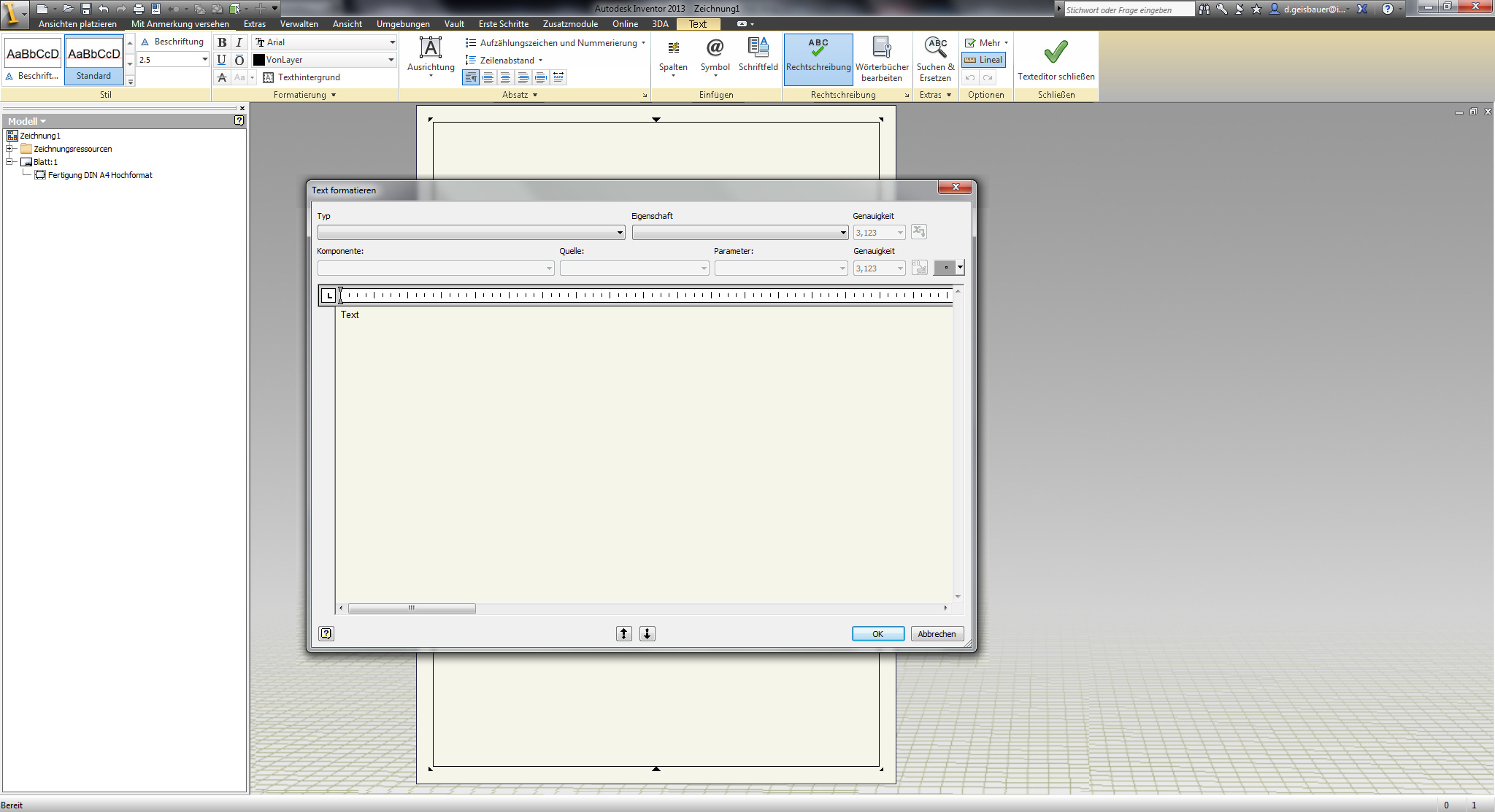Toggle Texthintergrund background option
This screenshot has width=1495, height=812.
tap(301, 77)
